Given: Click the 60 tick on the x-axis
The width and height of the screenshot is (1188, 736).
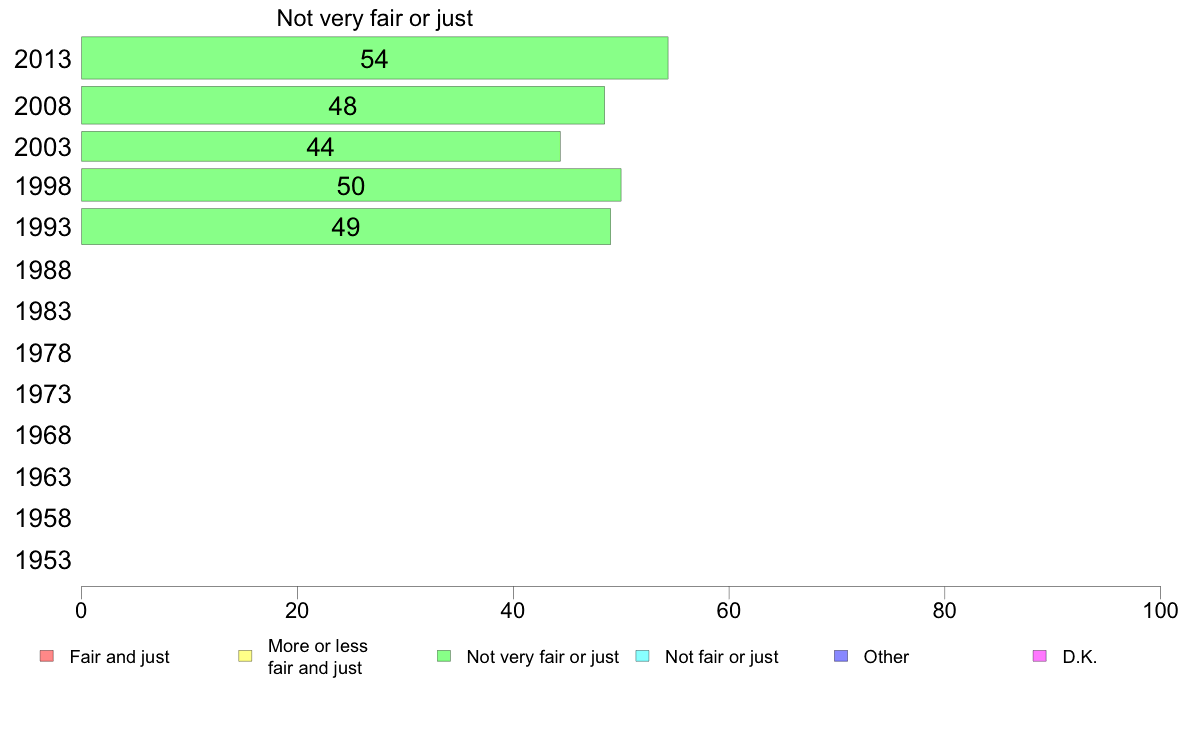Looking at the screenshot, I should point(728,611).
